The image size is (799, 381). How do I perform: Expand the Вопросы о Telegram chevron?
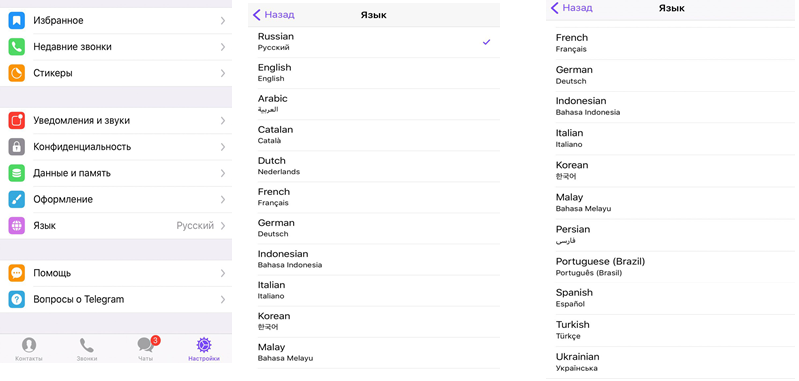pyautogui.click(x=223, y=299)
